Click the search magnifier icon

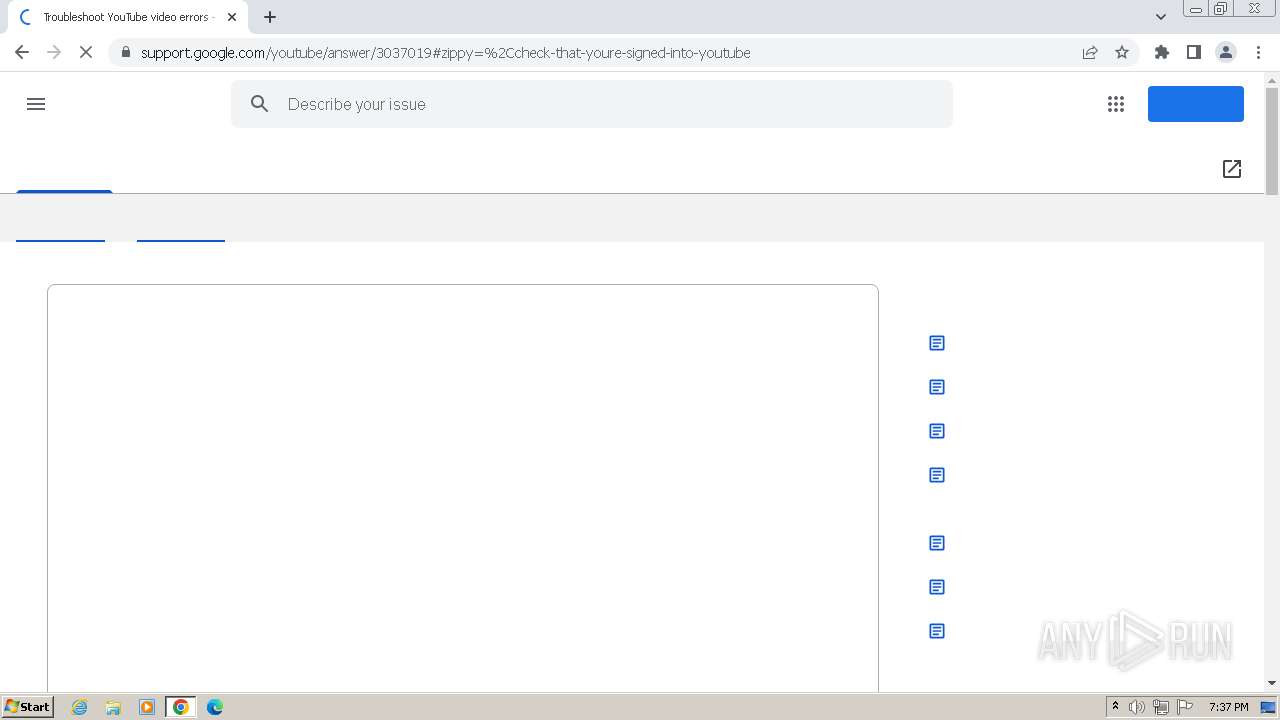tap(260, 104)
